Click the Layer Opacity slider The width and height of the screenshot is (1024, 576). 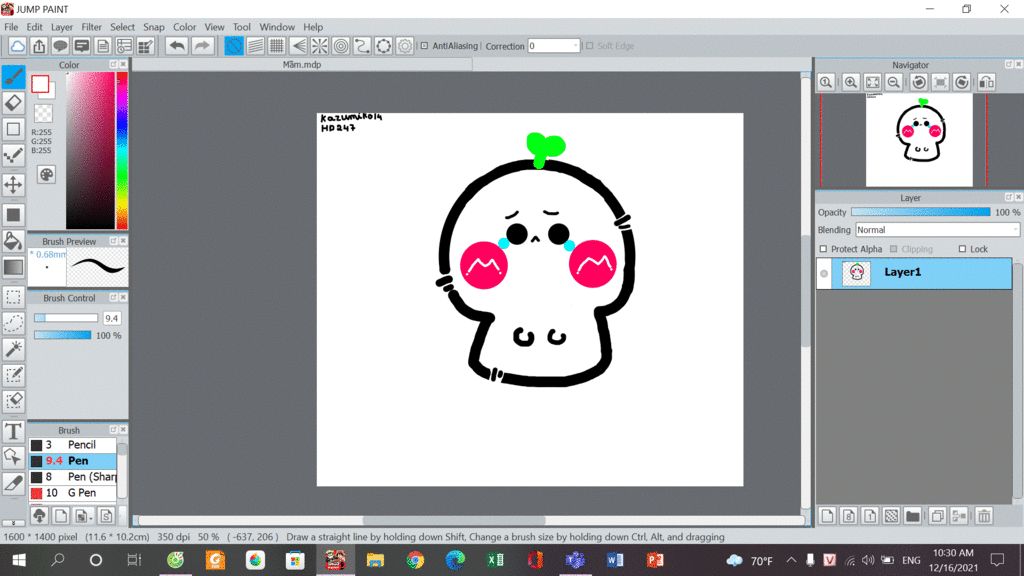click(920, 212)
